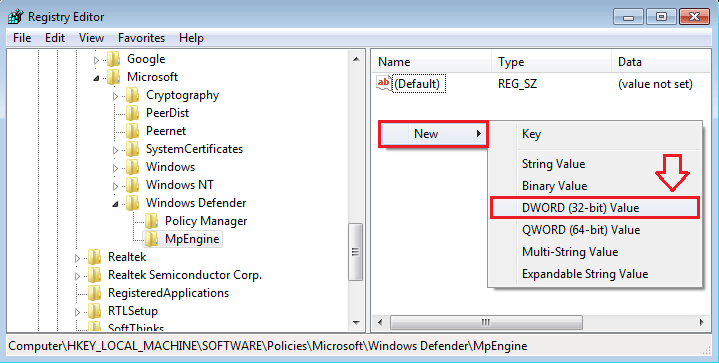
Task: Close the Registry Editor window
Action: coord(694,17)
